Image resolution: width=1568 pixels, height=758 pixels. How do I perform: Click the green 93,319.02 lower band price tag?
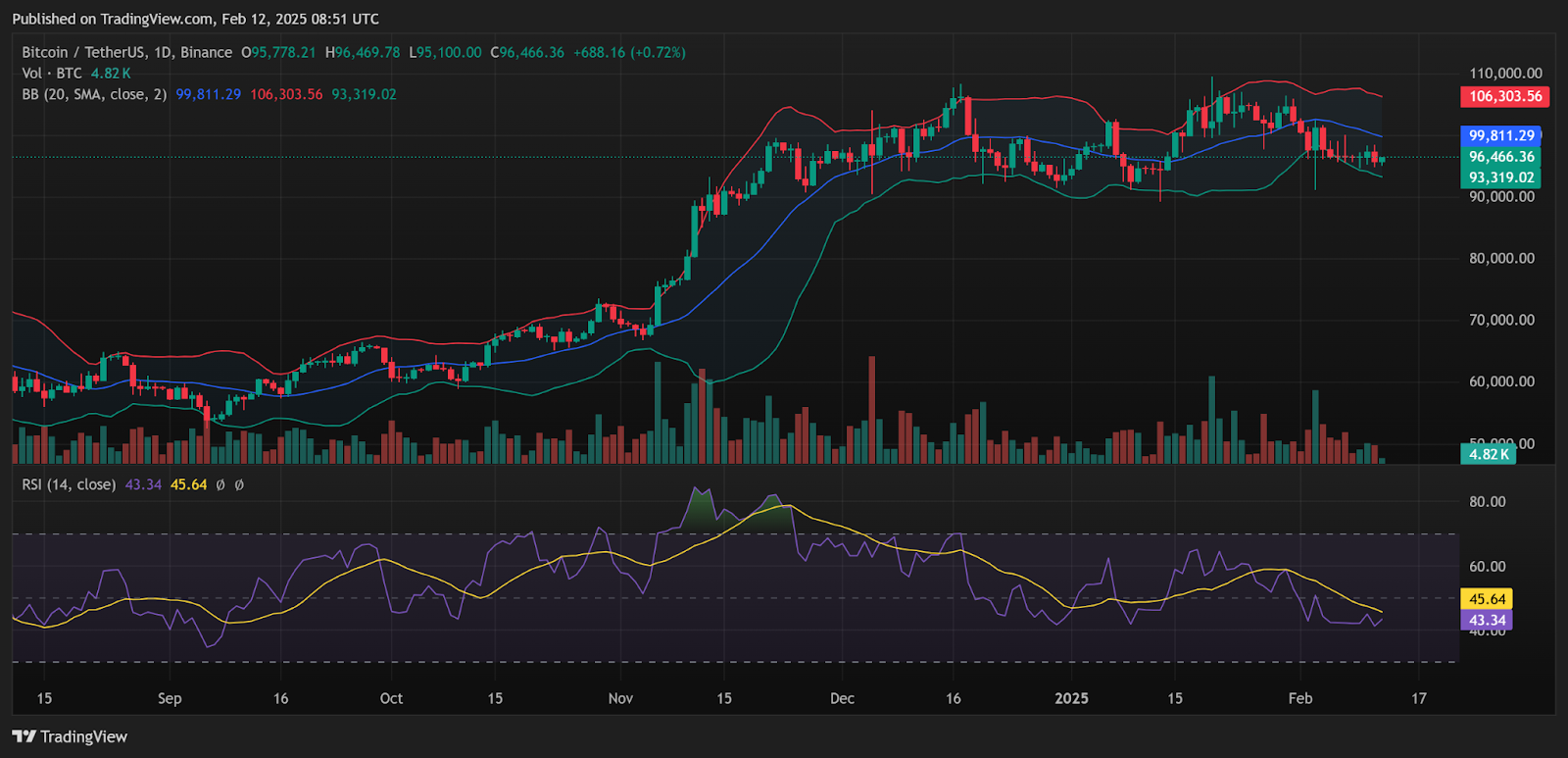point(1500,177)
